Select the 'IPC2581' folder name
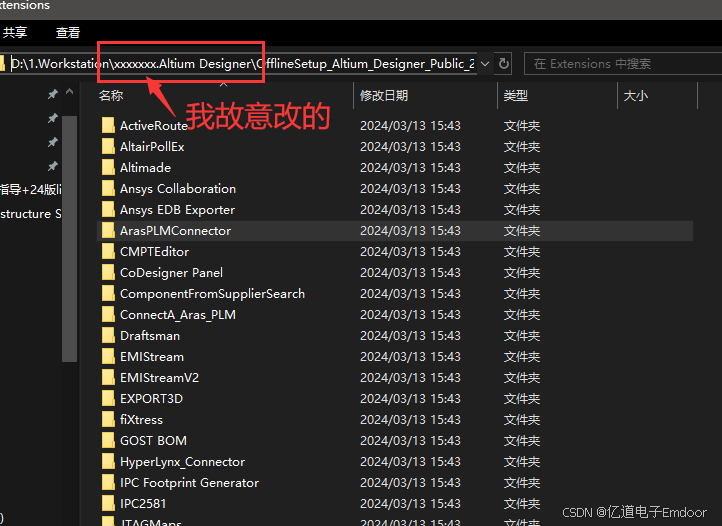 pos(143,504)
